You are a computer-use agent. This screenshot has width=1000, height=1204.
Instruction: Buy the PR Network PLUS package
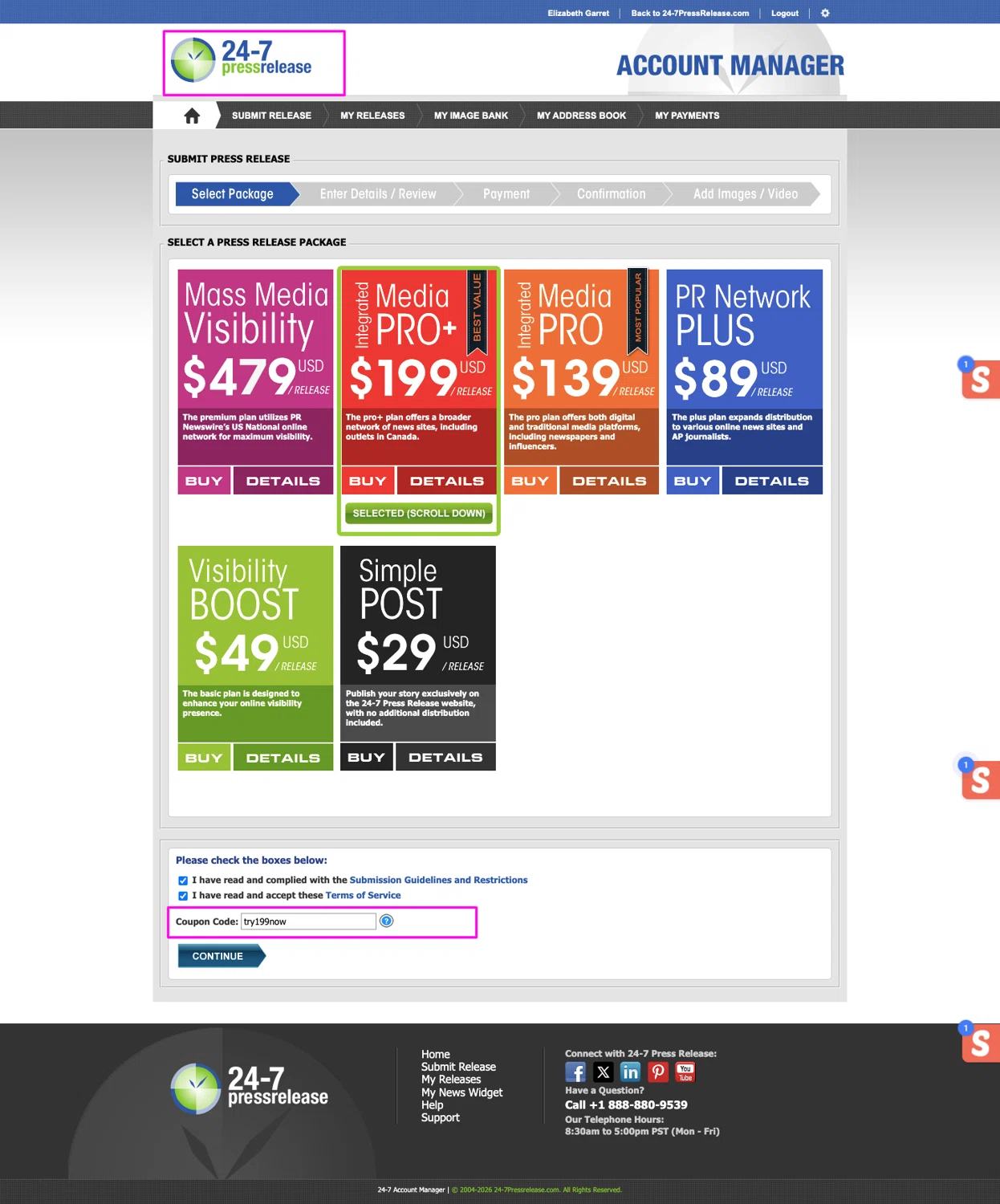pyautogui.click(x=693, y=481)
